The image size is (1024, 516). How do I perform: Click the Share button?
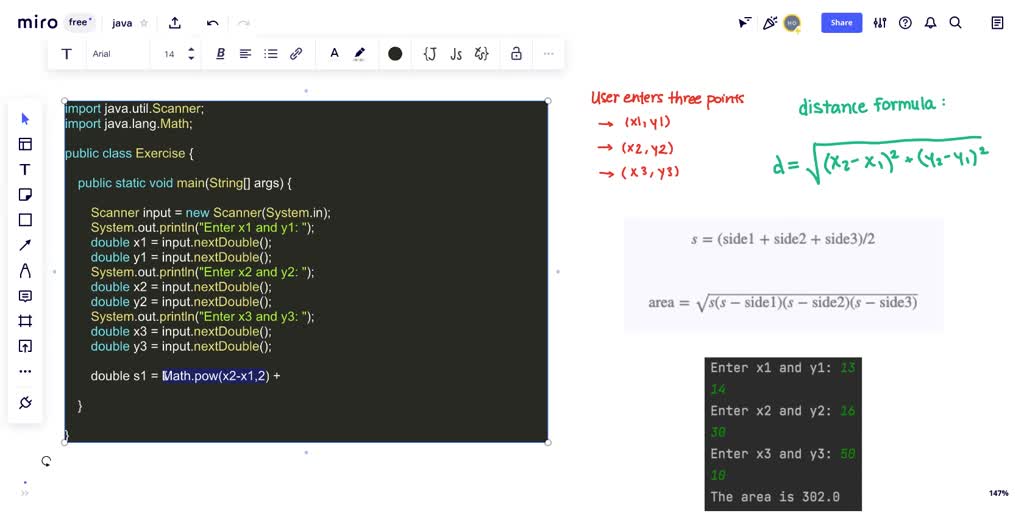841,23
